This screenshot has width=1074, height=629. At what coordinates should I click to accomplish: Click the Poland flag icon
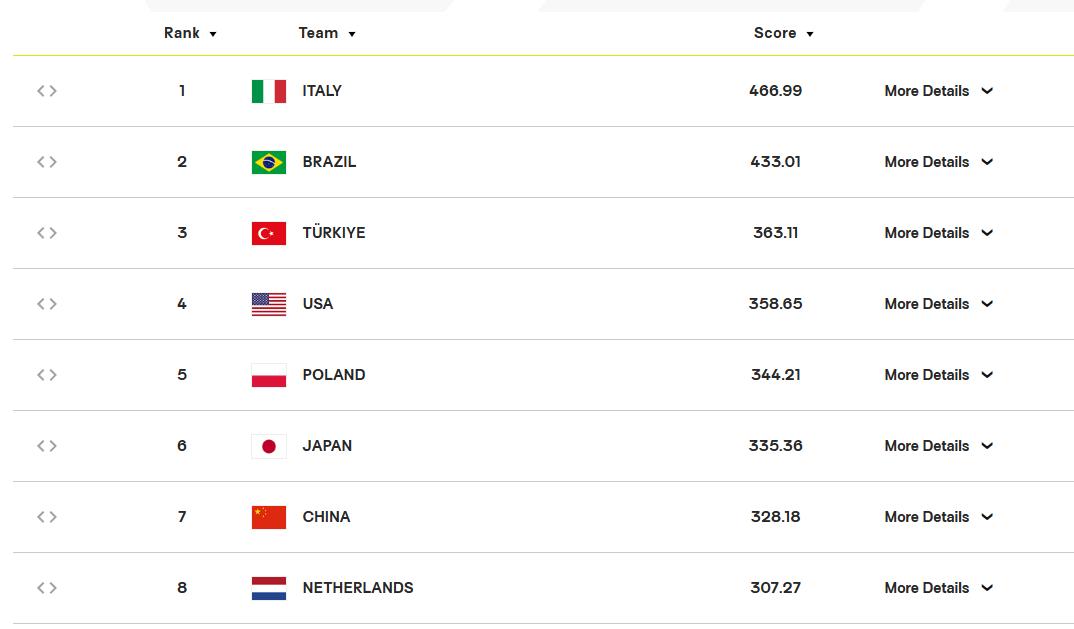[268, 375]
